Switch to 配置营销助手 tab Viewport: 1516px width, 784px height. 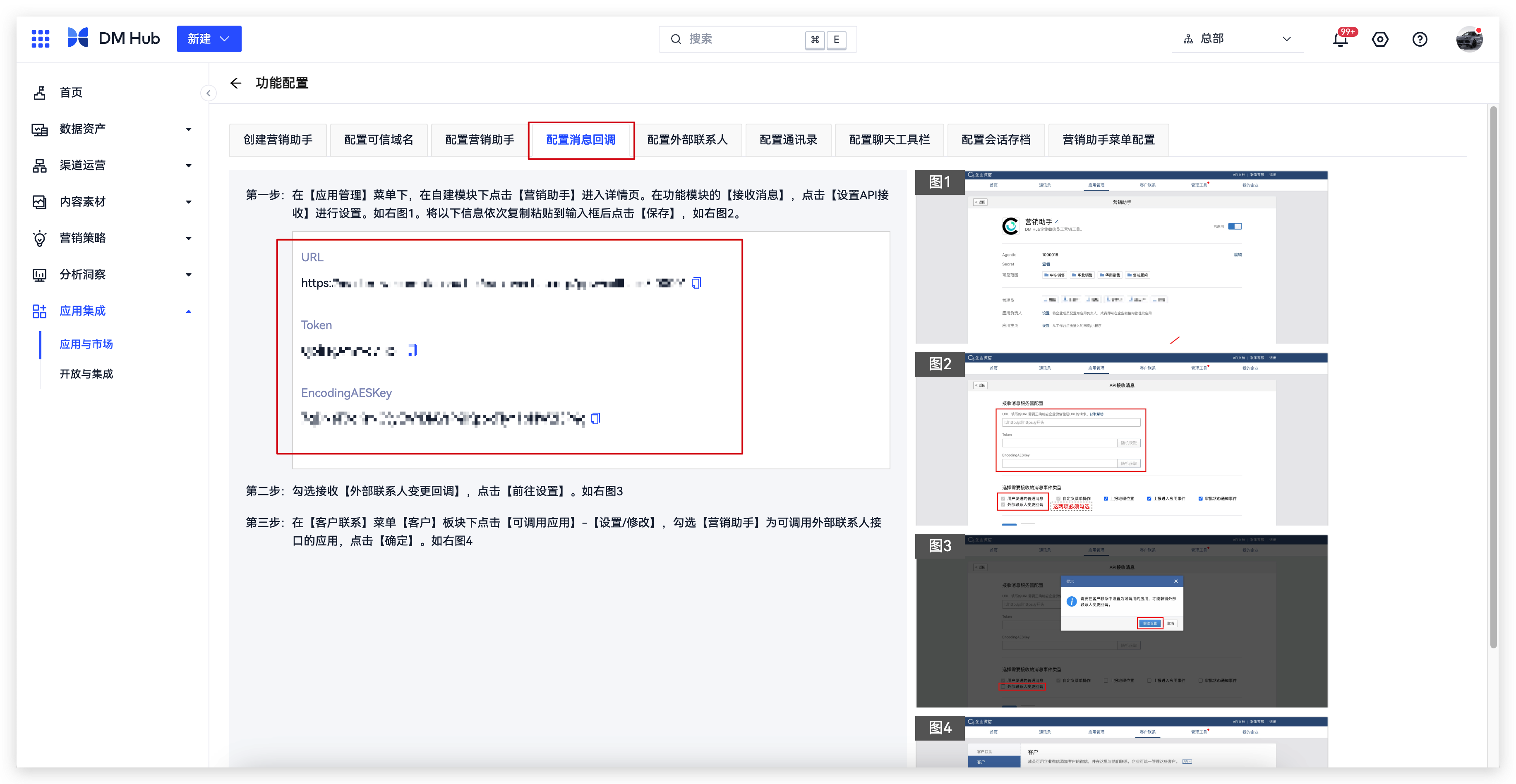480,139
